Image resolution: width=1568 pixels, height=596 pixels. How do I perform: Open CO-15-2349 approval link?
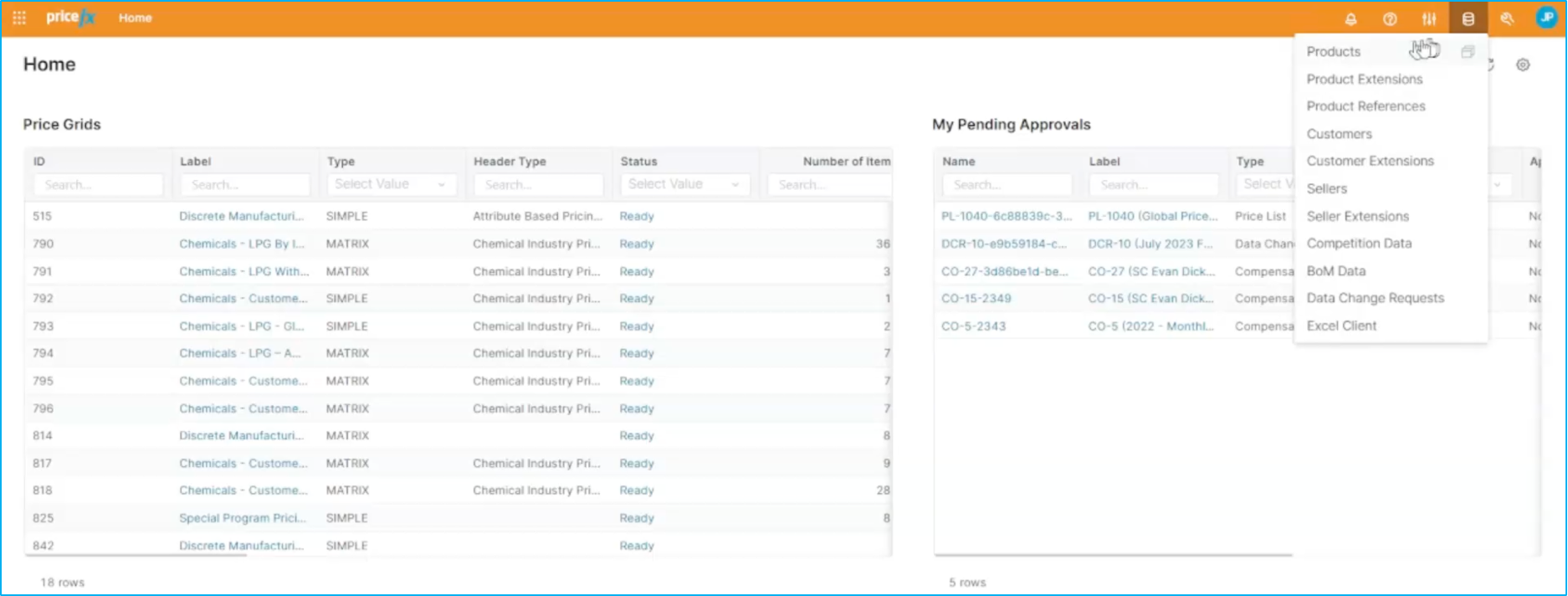(976, 298)
